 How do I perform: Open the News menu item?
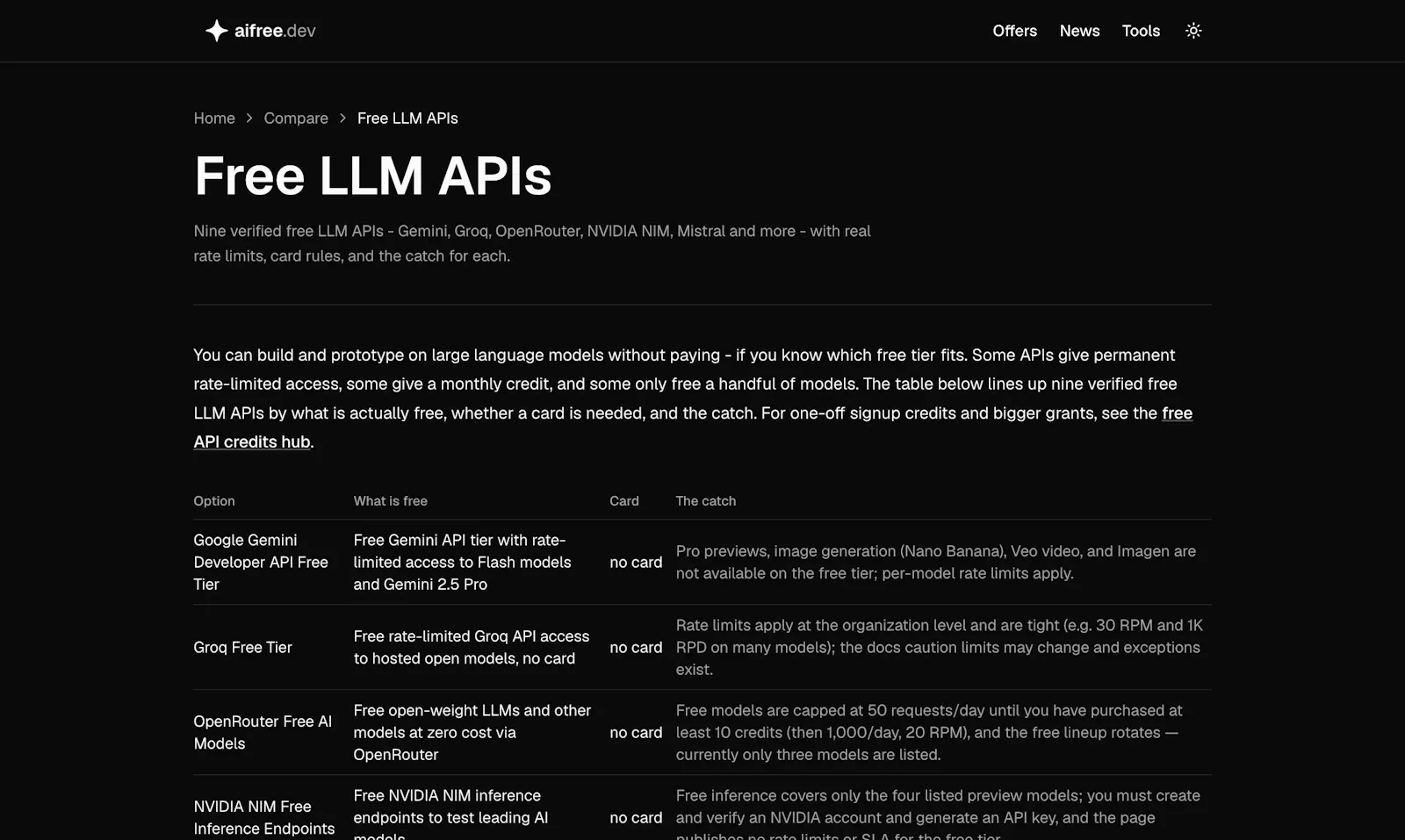click(x=1079, y=31)
